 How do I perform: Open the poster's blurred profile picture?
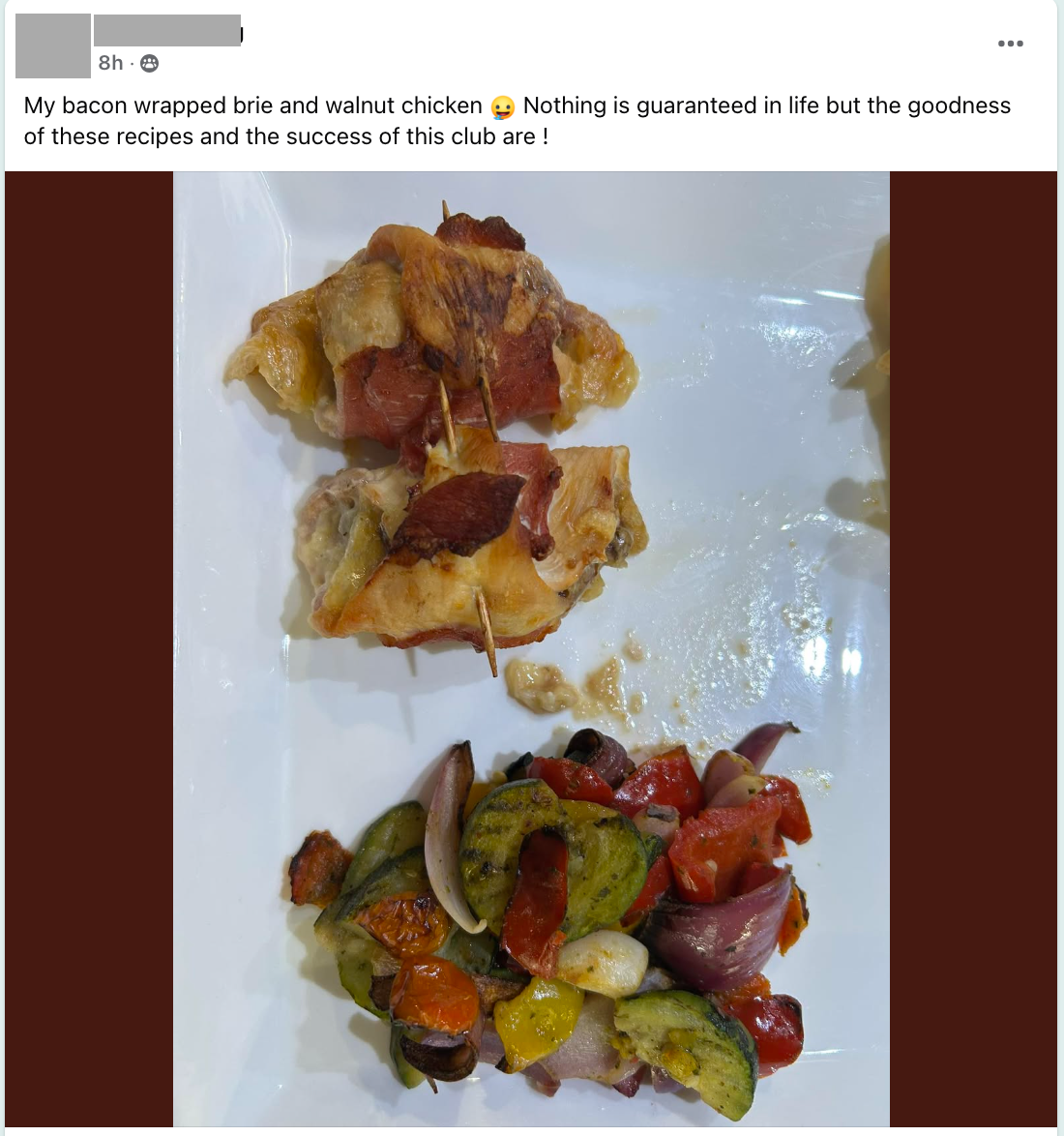pyautogui.click(x=53, y=45)
